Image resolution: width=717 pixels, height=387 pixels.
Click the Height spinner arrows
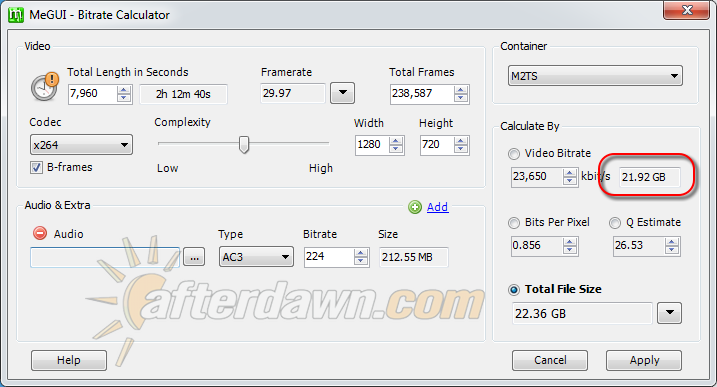[461, 145]
